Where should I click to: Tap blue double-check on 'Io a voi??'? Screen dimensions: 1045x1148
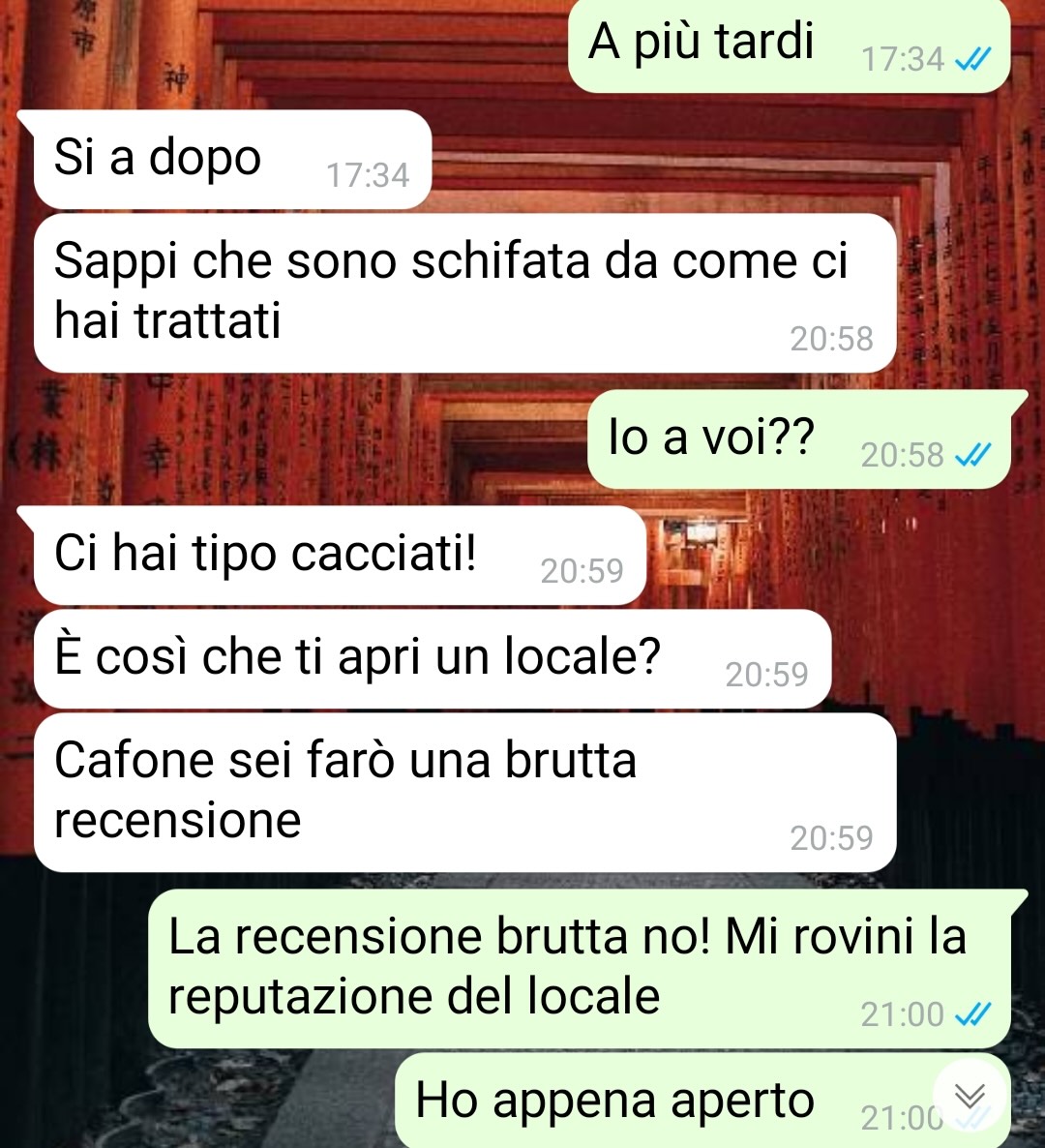click(973, 455)
